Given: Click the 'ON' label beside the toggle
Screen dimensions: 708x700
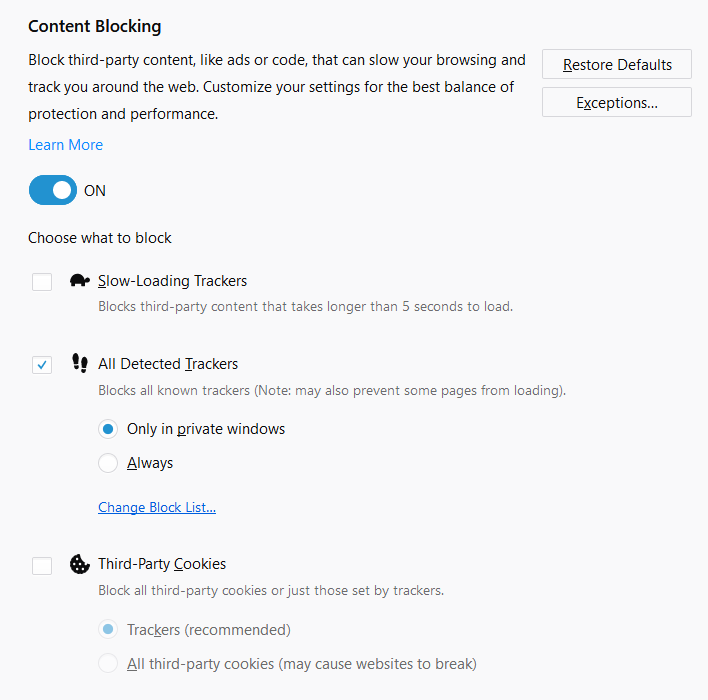Looking at the screenshot, I should [95, 191].
